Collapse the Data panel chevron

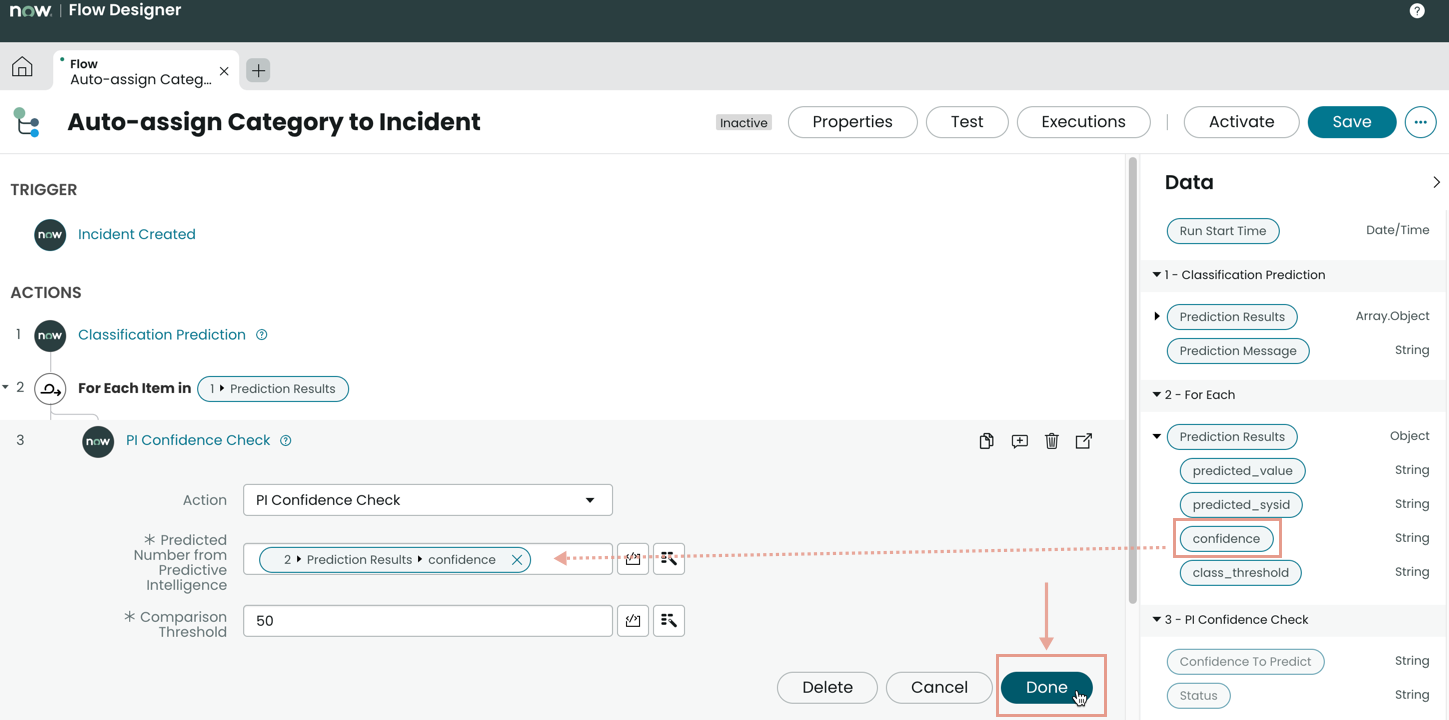1436,182
